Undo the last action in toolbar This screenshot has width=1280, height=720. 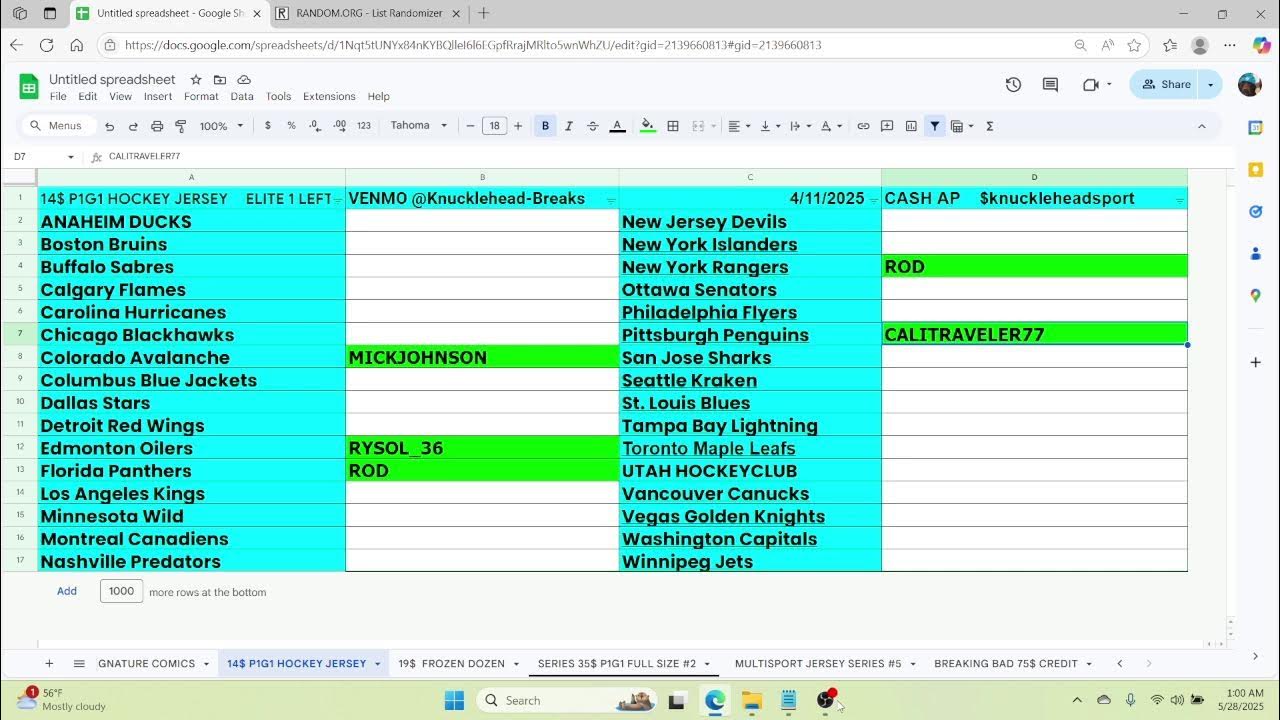pyautogui.click(x=109, y=126)
